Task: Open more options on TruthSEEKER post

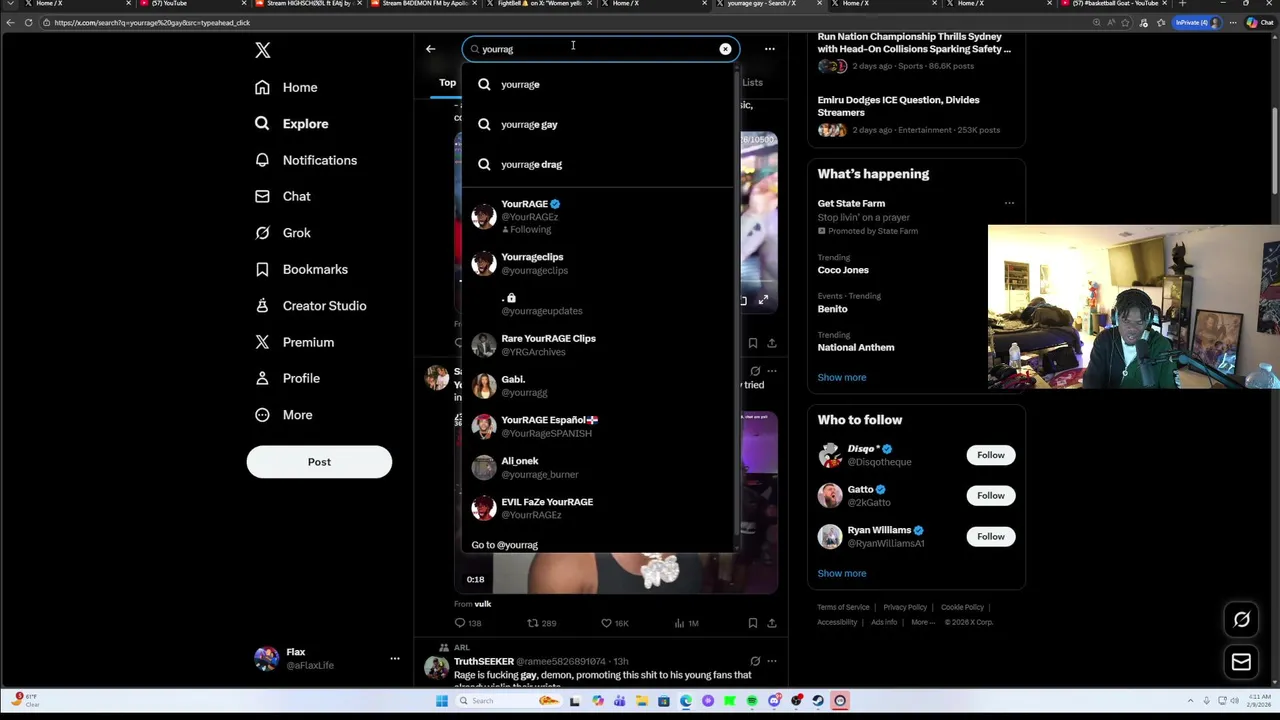Action: [771, 661]
